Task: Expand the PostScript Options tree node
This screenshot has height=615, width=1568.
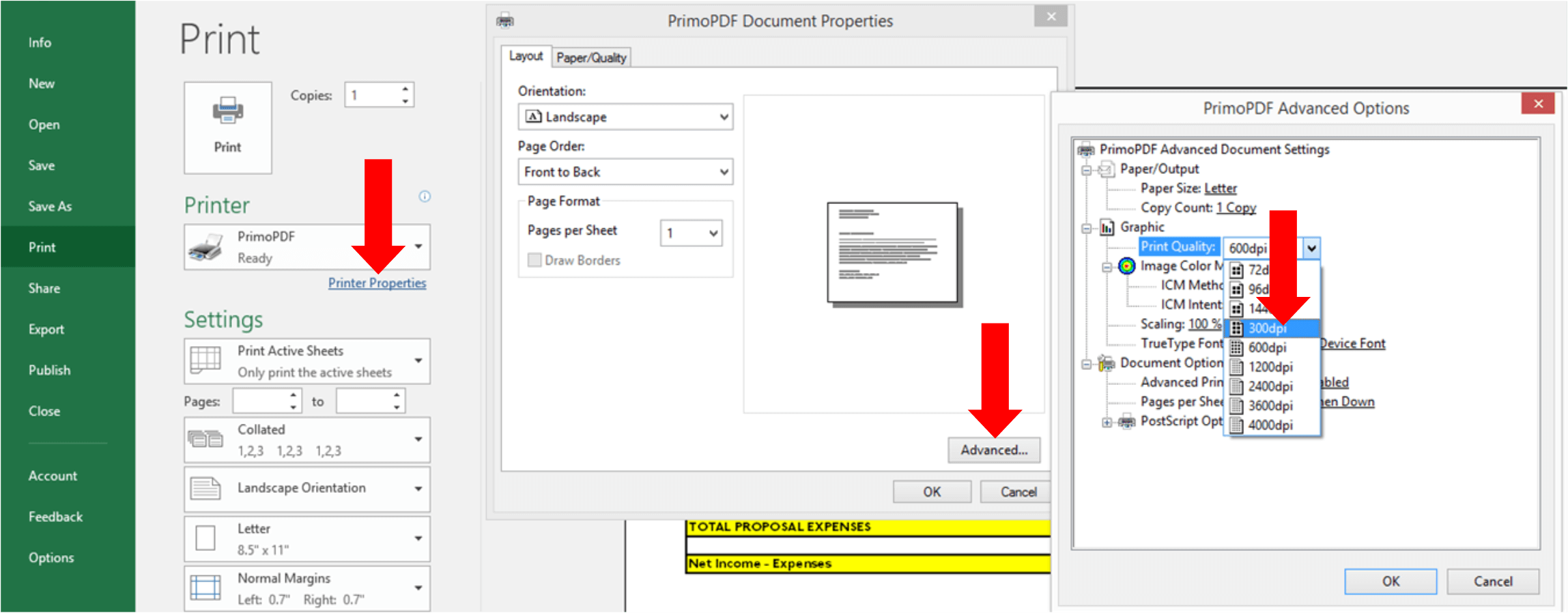Action: click(x=1107, y=423)
